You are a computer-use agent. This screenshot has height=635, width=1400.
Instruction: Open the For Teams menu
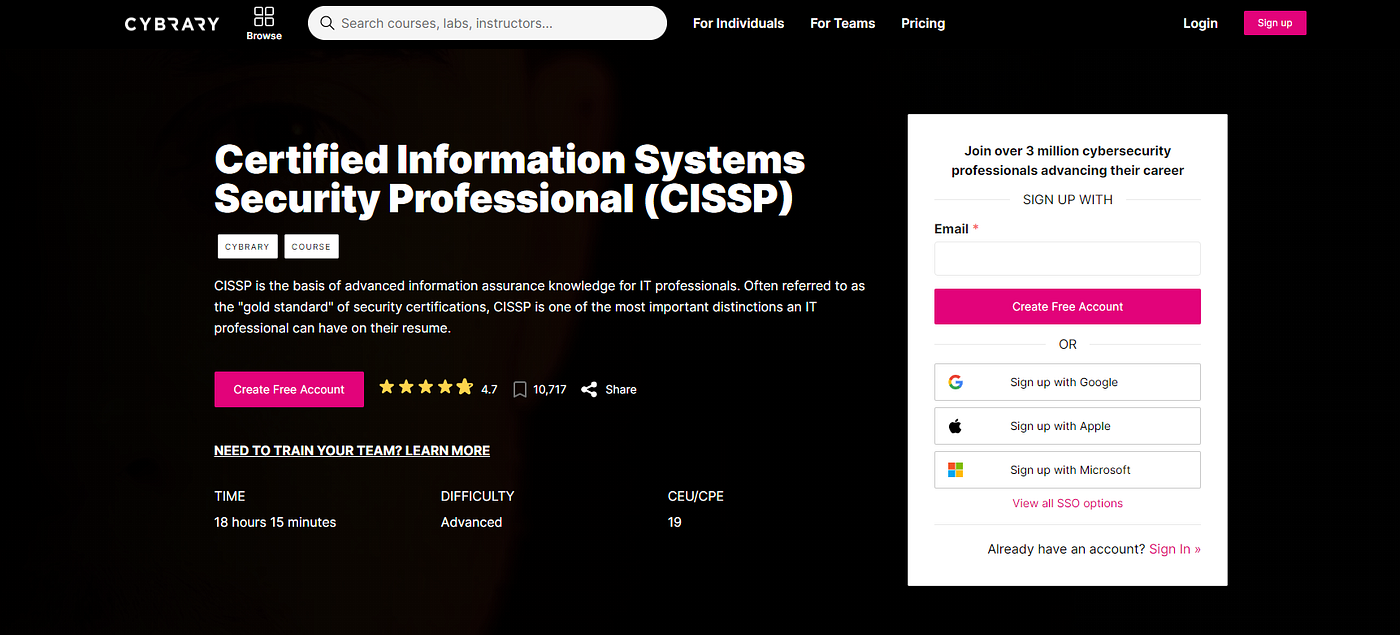842,23
